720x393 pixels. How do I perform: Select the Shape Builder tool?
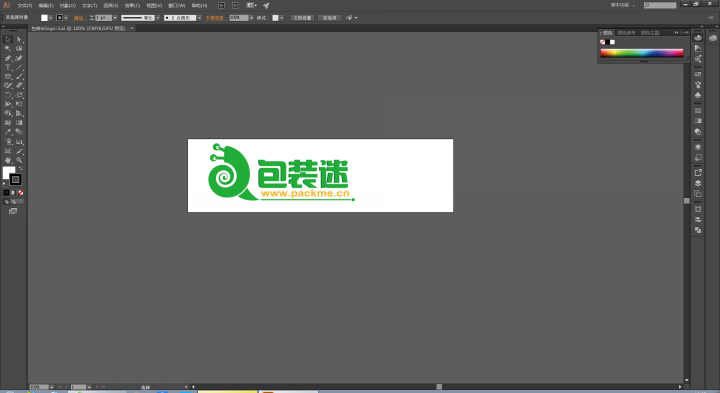click(x=8, y=113)
